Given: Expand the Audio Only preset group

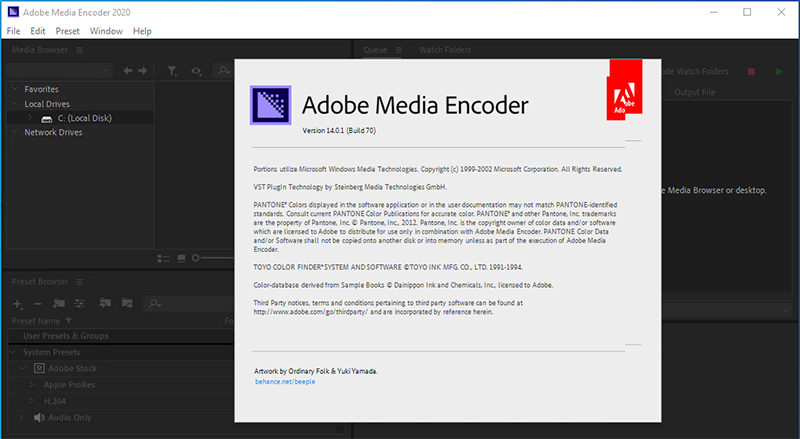Looking at the screenshot, I should [21, 417].
